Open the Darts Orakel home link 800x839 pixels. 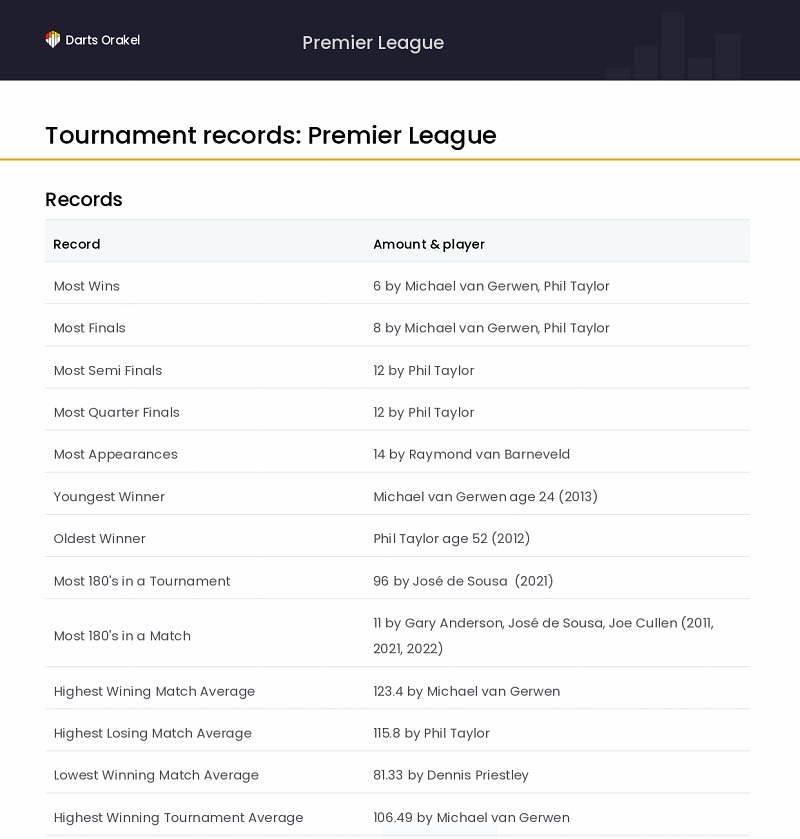point(93,40)
